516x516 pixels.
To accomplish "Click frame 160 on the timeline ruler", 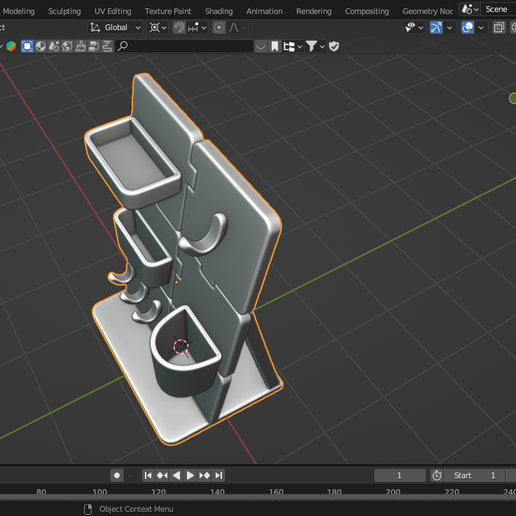I will [x=276, y=492].
